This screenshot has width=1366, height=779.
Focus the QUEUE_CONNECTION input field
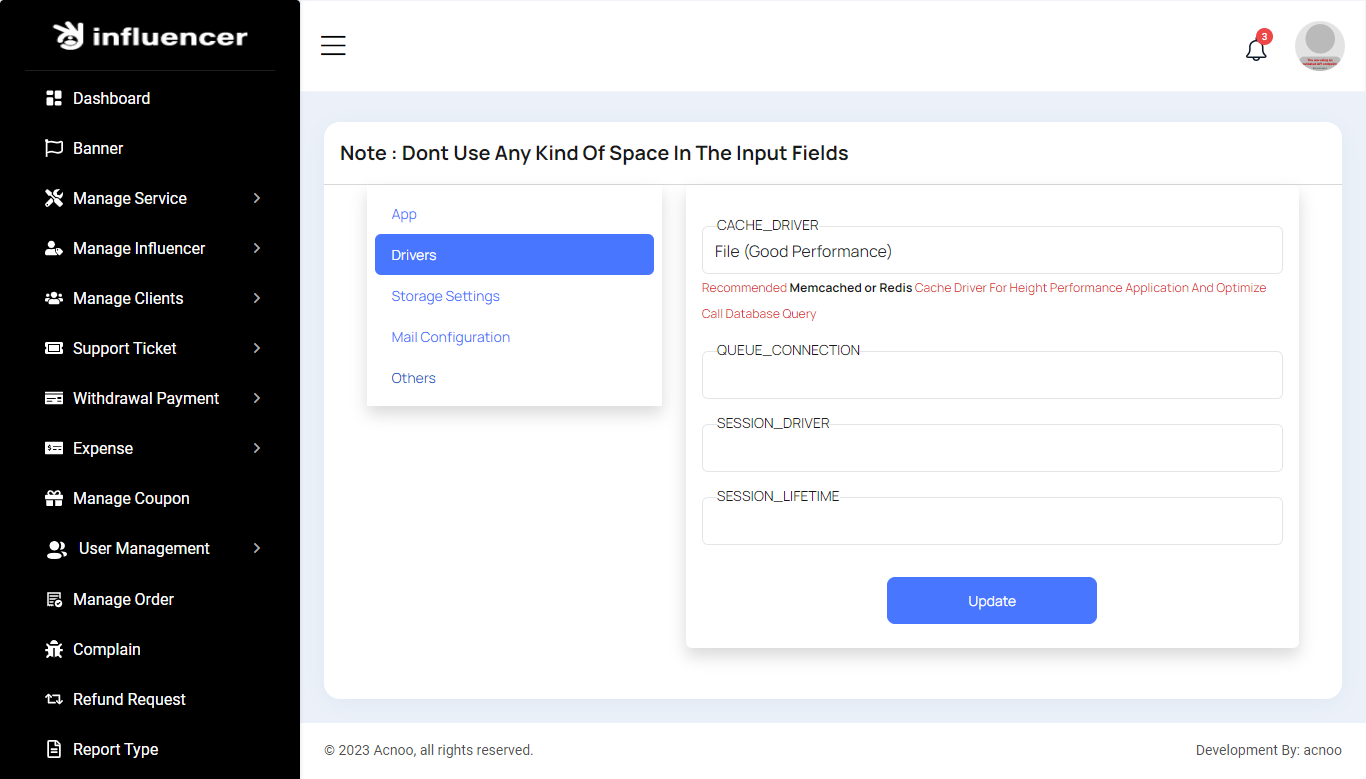click(x=991, y=376)
